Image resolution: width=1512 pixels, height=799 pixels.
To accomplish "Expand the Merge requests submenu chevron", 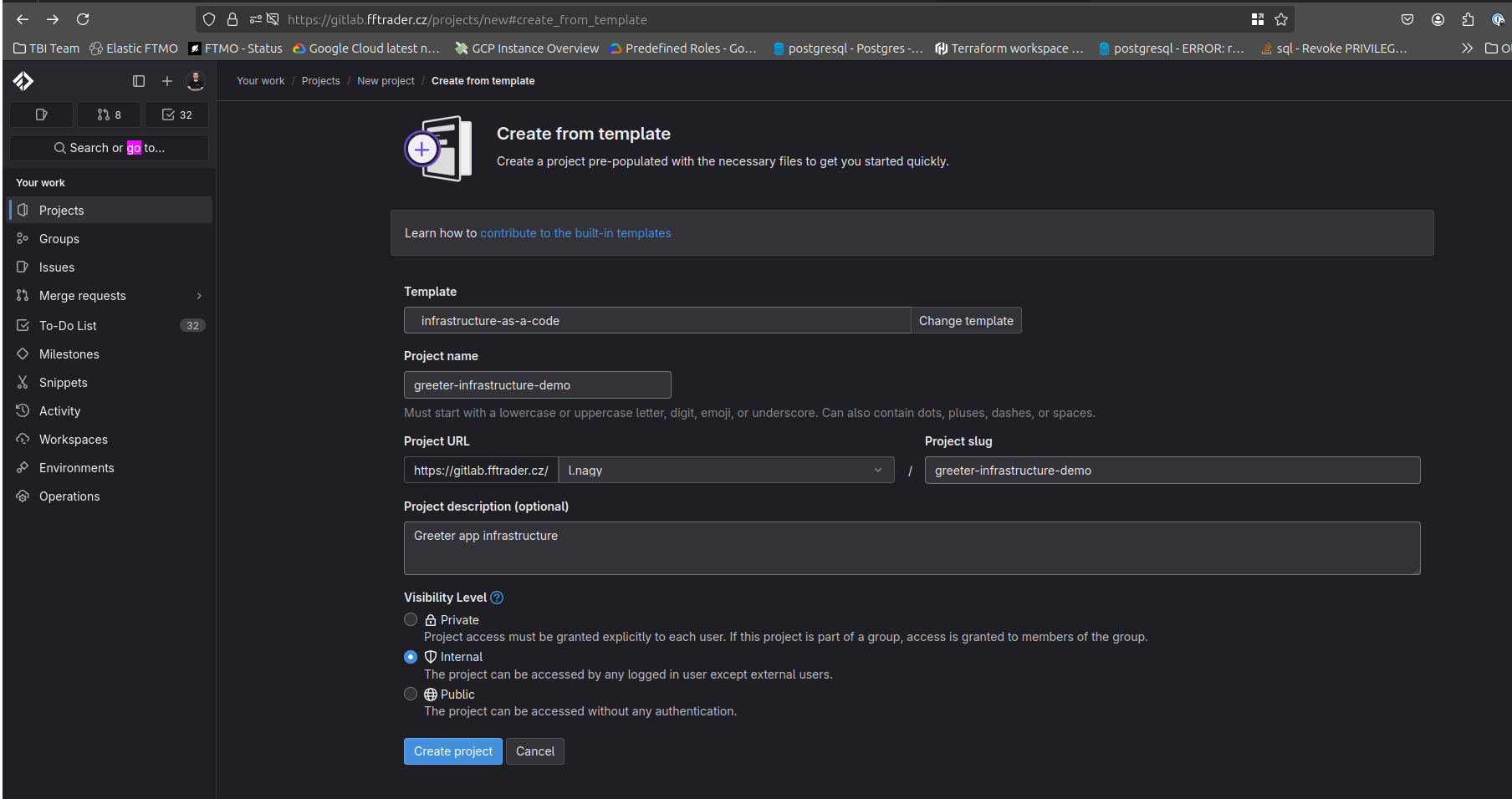I will [x=199, y=296].
